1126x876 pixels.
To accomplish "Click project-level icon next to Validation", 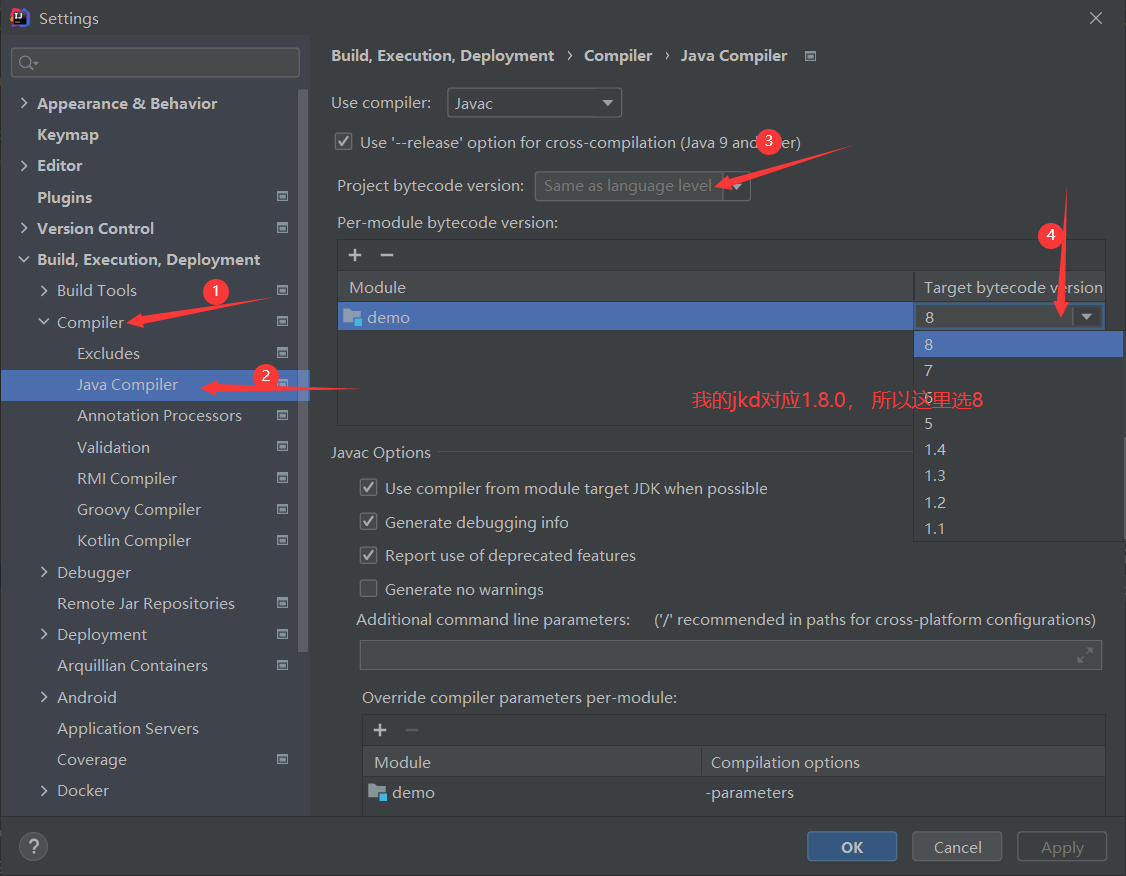I will click(x=282, y=447).
